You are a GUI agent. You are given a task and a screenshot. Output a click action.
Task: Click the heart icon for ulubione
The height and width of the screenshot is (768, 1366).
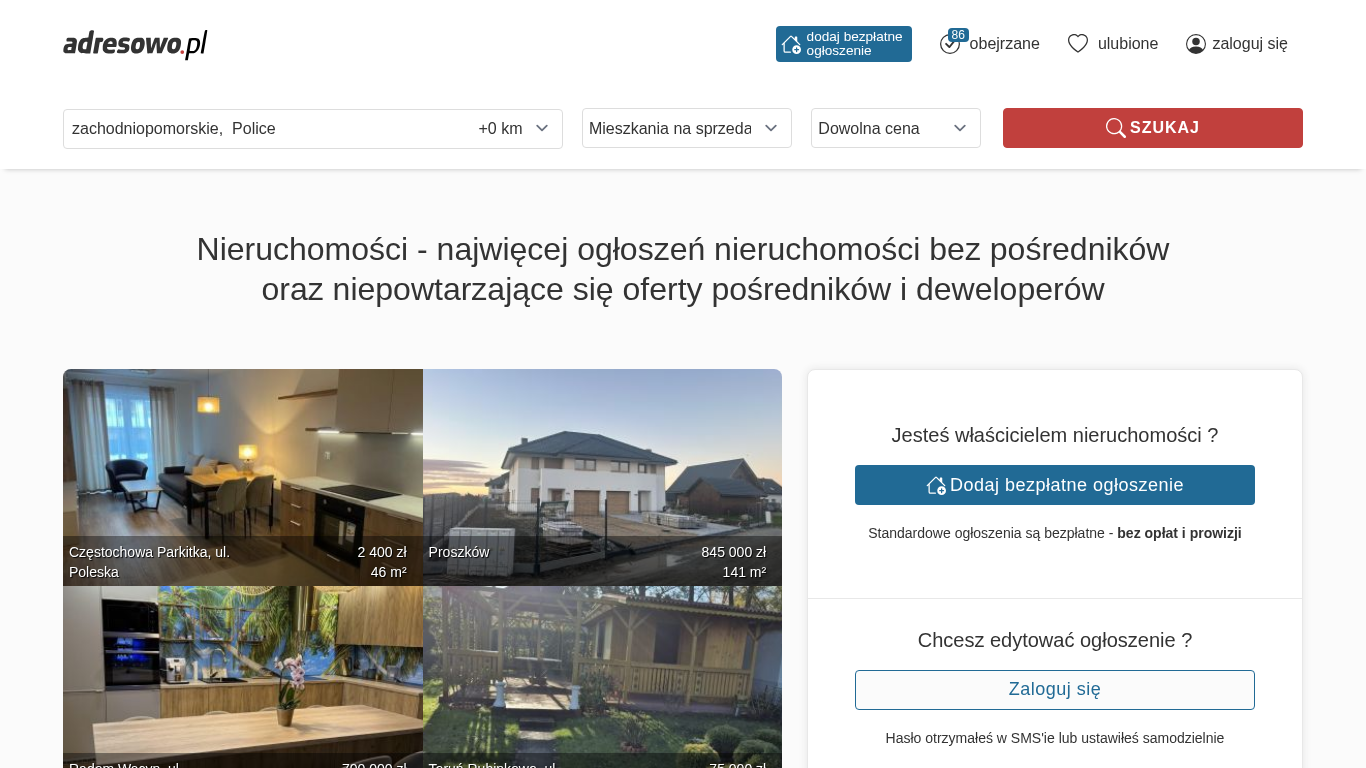(1077, 44)
